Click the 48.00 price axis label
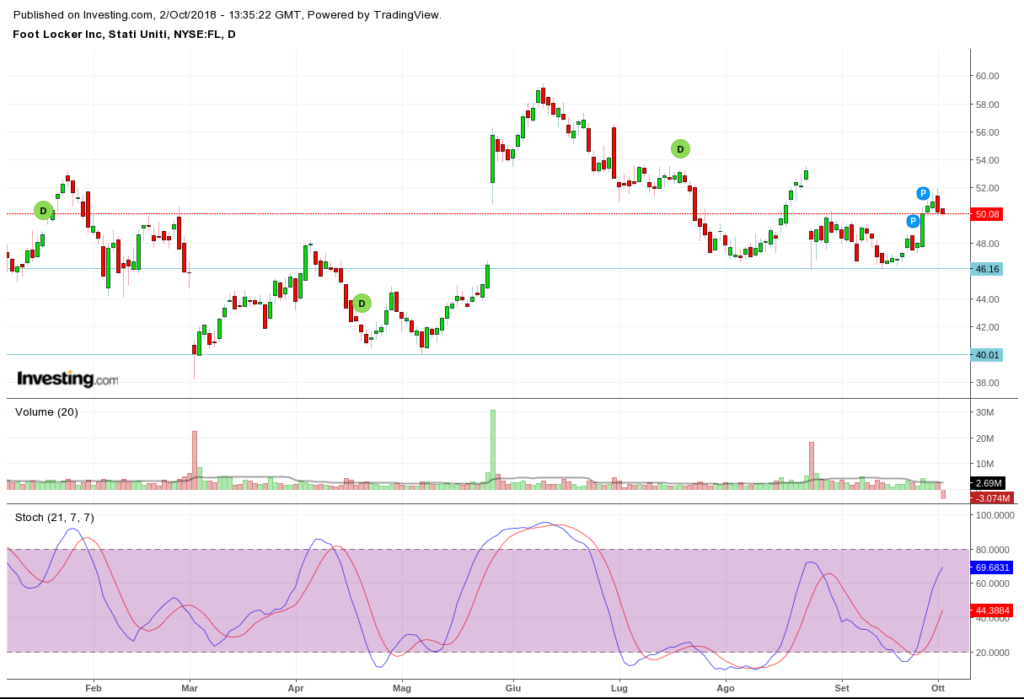The height and width of the screenshot is (699, 1024). point(987,244)
